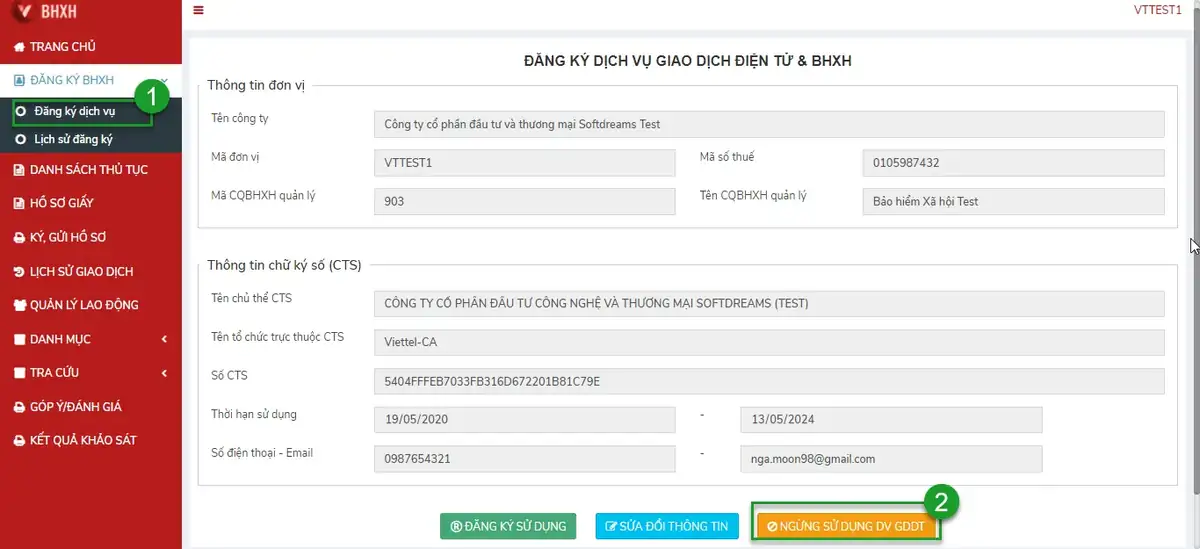Click the Số điện thoại - Email label
This screenshot has height=549, width=1200.
pyautogui.click(x=262, y=453)
